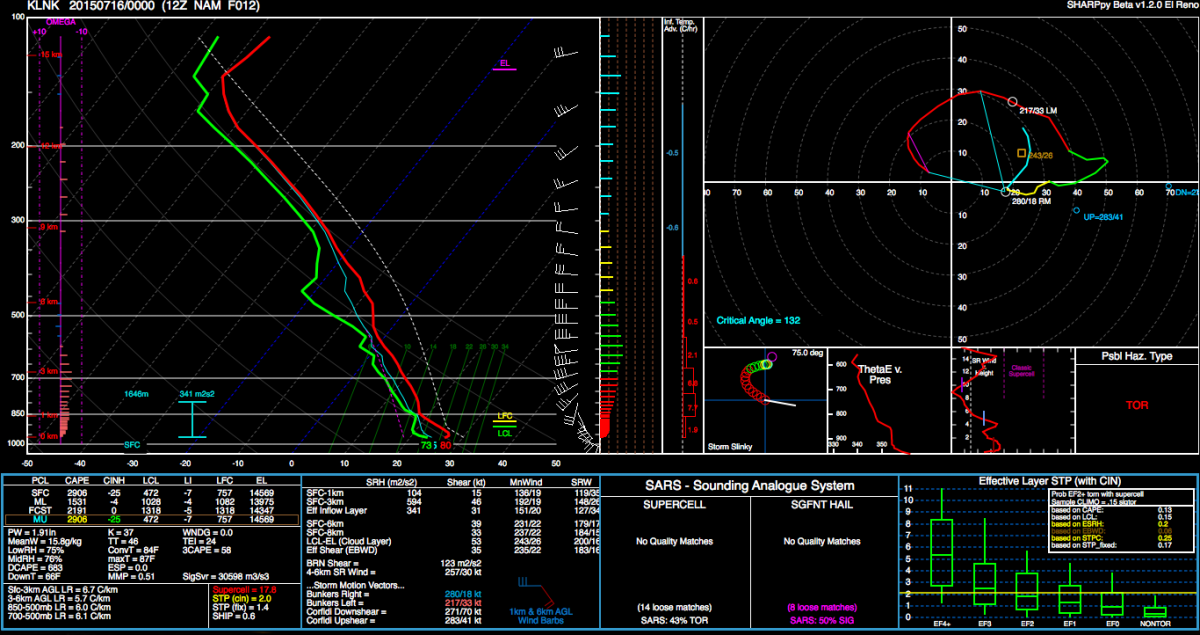
Task: Select the NONTOR axis label
Action: tap(1154, 624)
